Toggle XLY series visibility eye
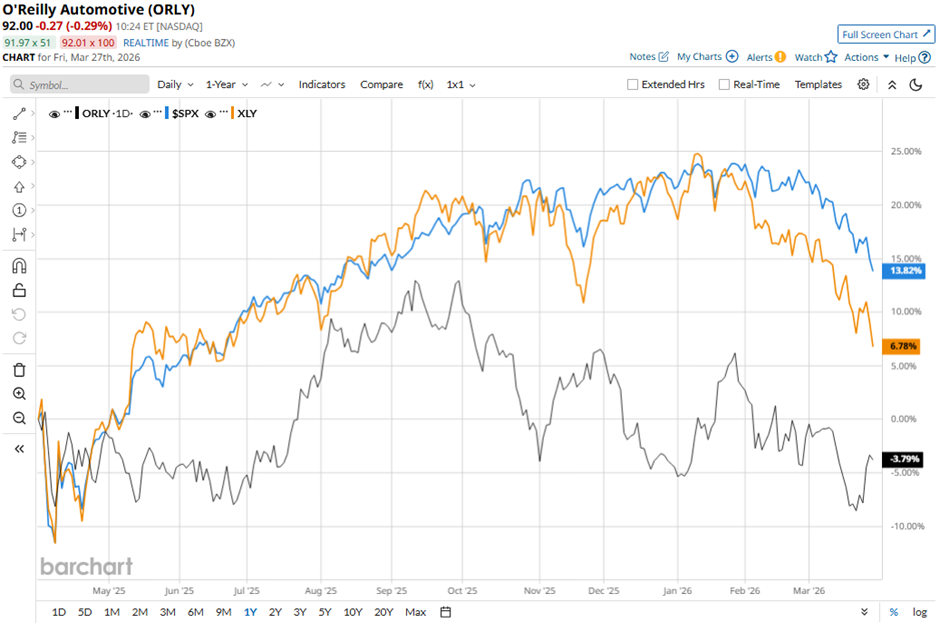This screenshot has height=623, width=940. [210, 114]
